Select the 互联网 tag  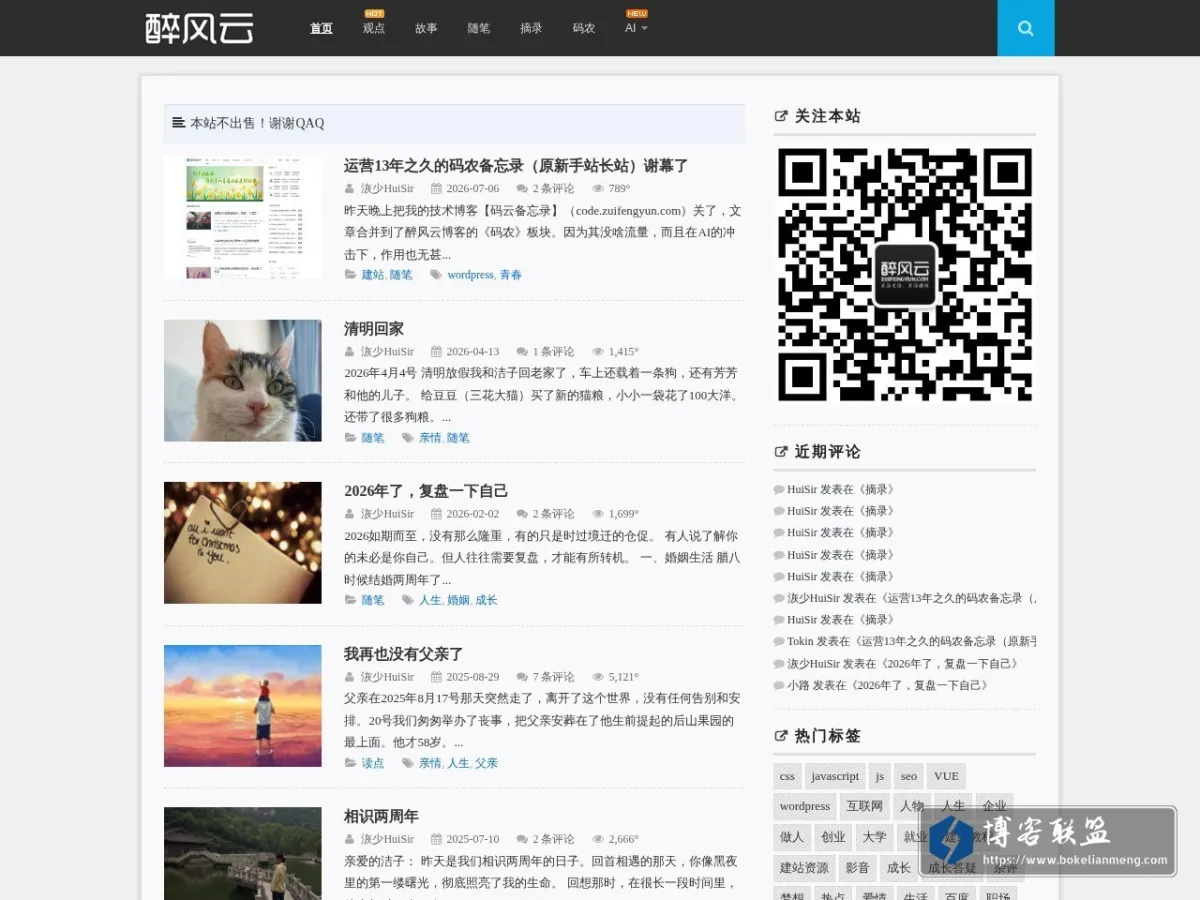point(864,806)
